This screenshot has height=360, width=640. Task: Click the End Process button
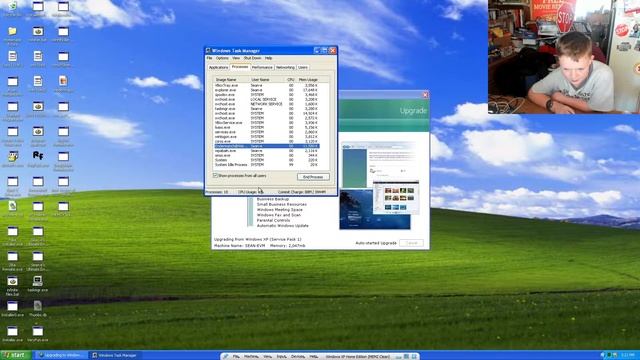313,177
